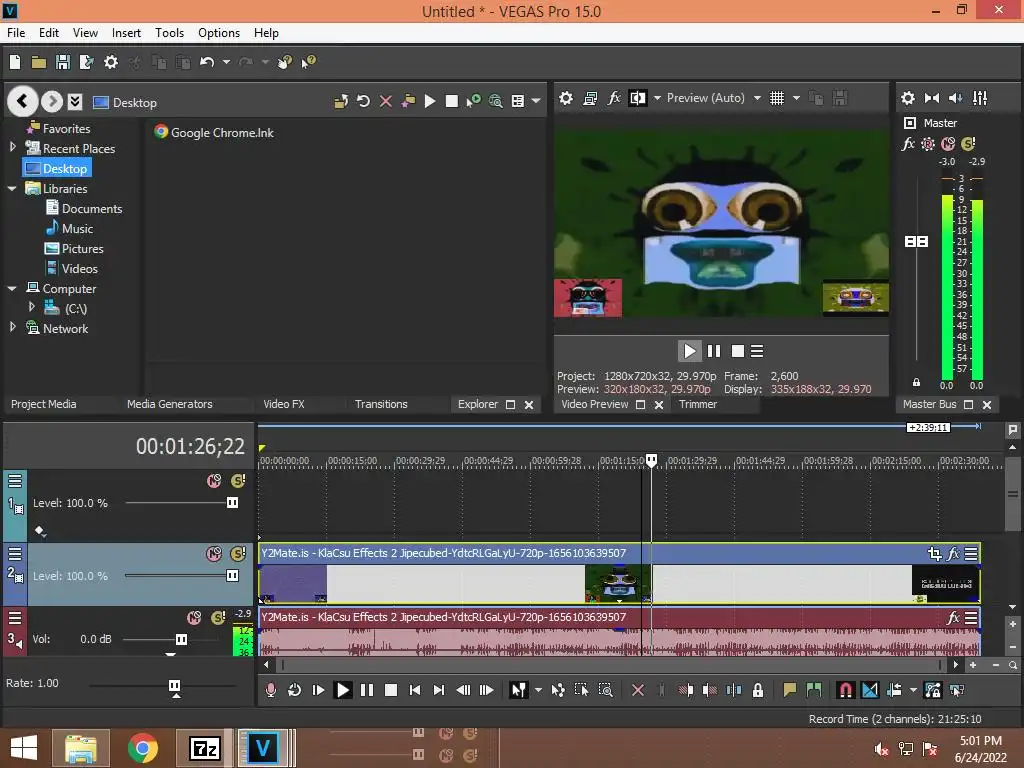Viewport: 1024px width, 768px height.
Task: Click audio track Vol slider handle
Action: tap(182, 639)
